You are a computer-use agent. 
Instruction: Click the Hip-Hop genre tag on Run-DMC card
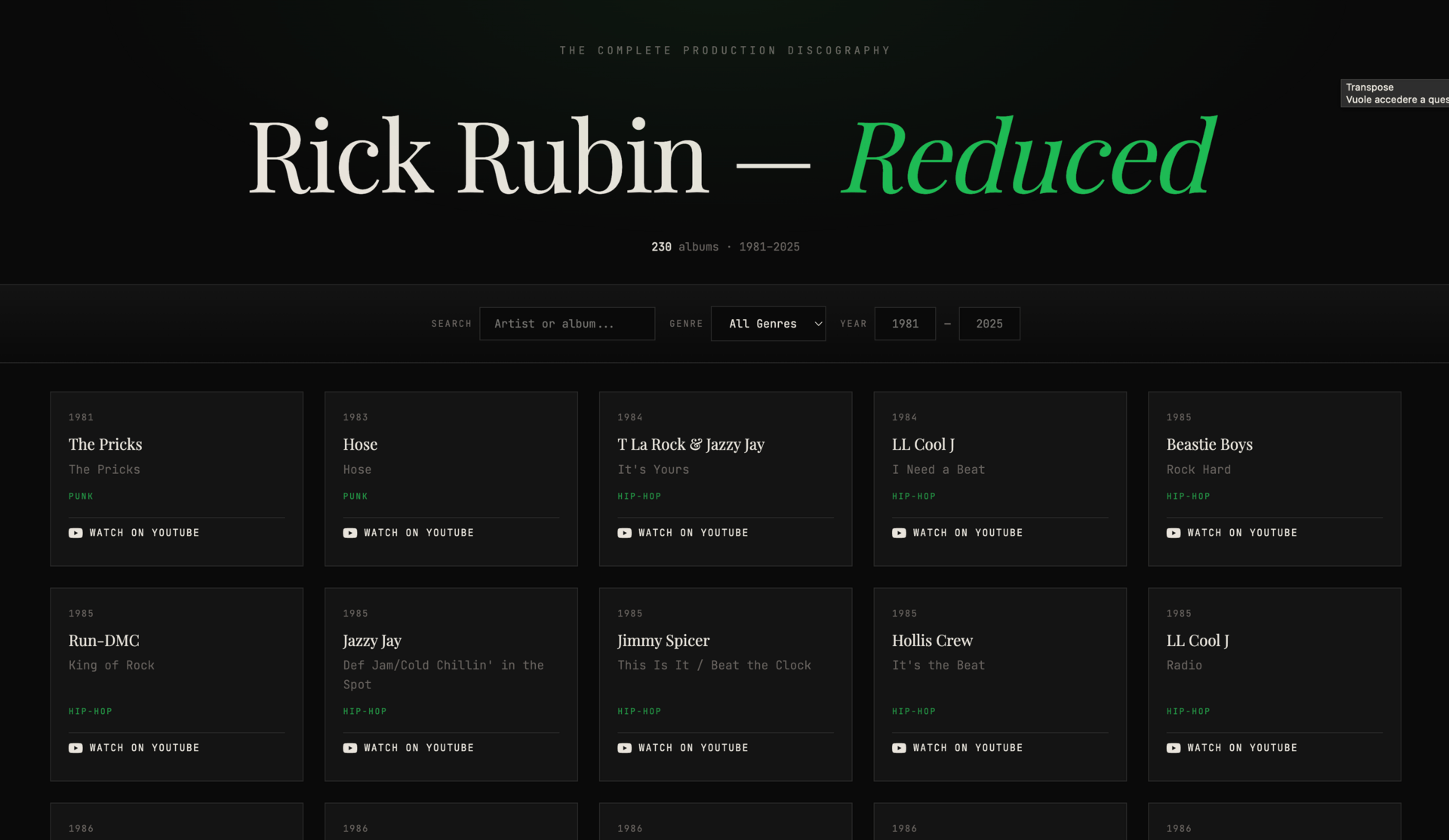(x=91, y=712)
